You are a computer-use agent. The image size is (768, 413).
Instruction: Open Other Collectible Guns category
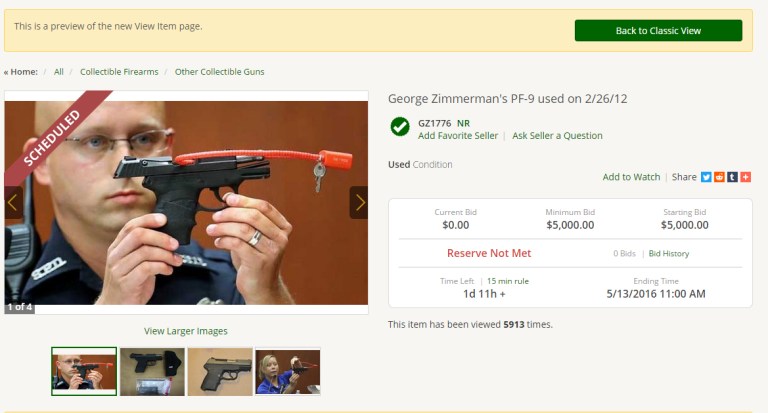point(219,72)
